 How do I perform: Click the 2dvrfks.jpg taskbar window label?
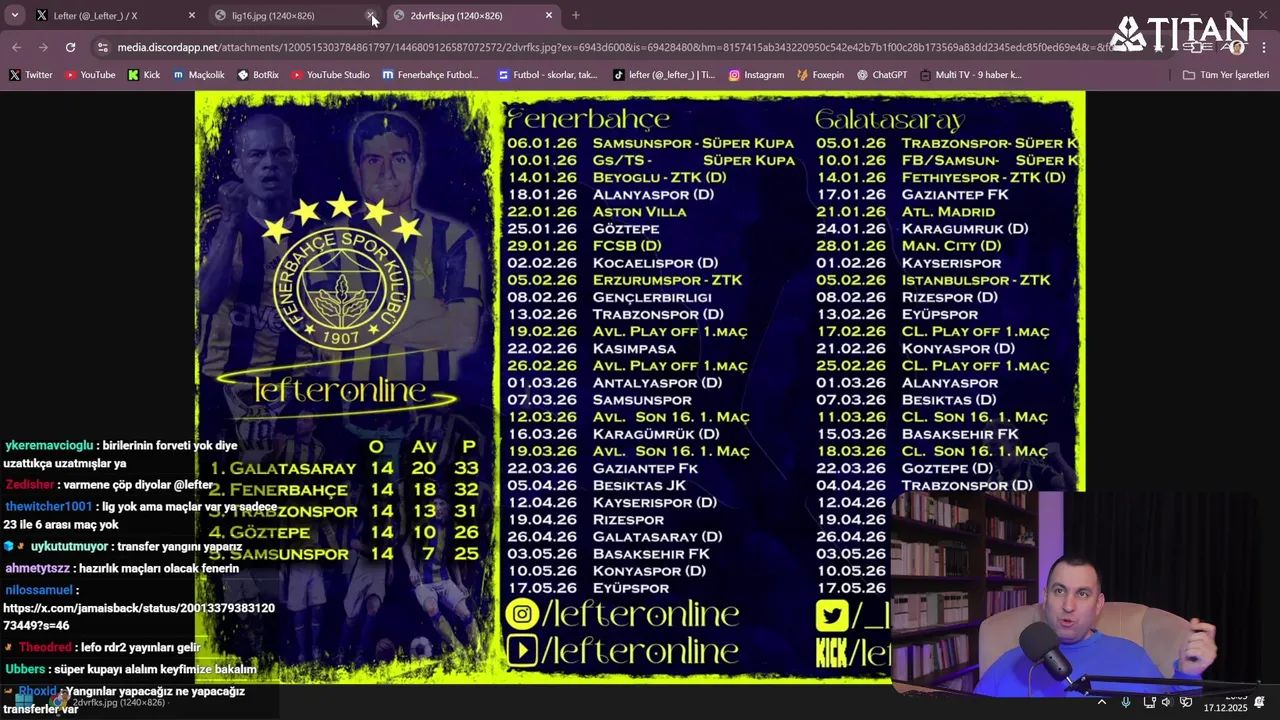119,703
